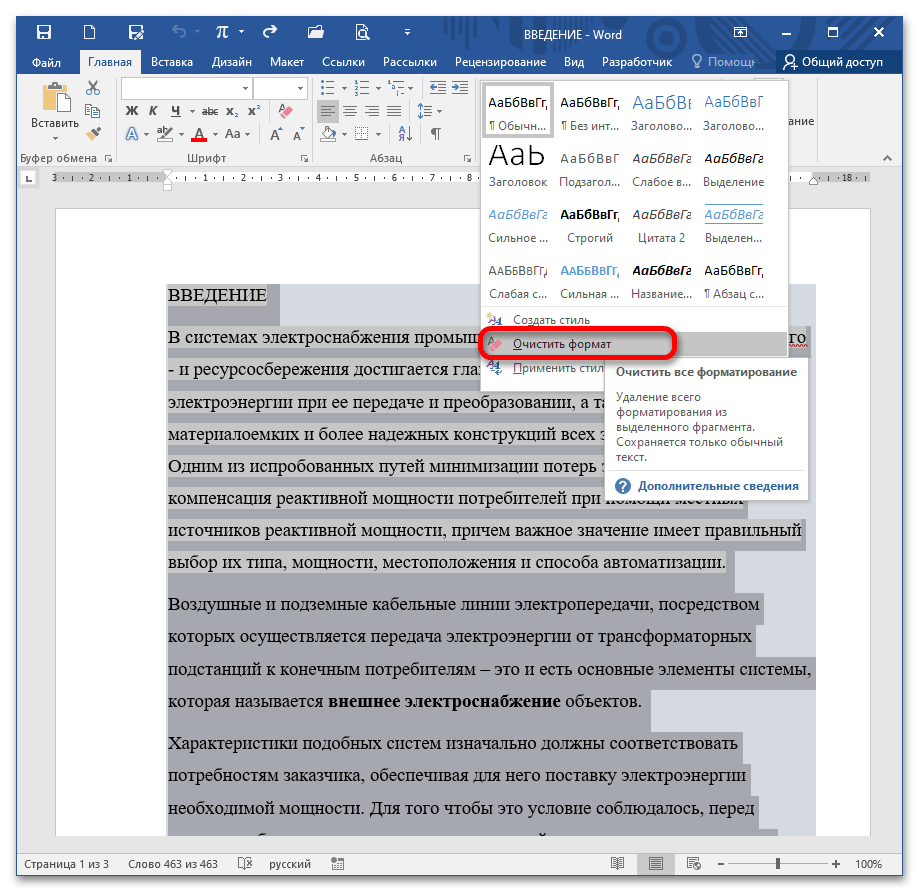The width and height of the screenshot is (919, 892).
Task: Click zoom in plus button
Action: (836, 864)
